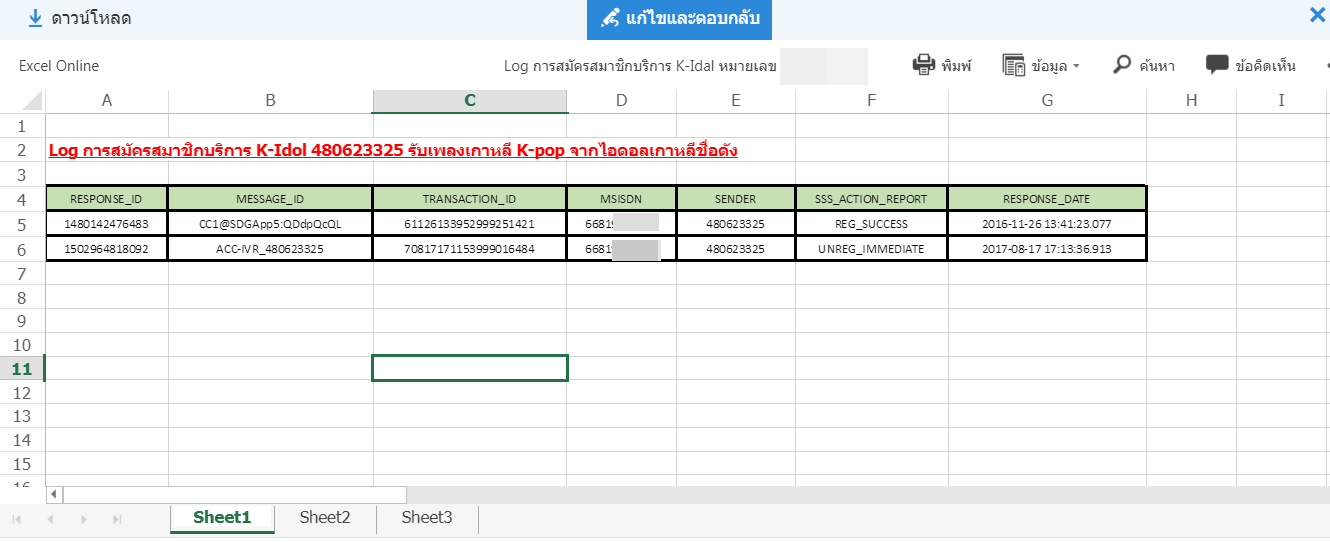Click the แก้ไขและตอบกลับ edit and reply button
Screen dimensions: 1330x542
point(679,19)
